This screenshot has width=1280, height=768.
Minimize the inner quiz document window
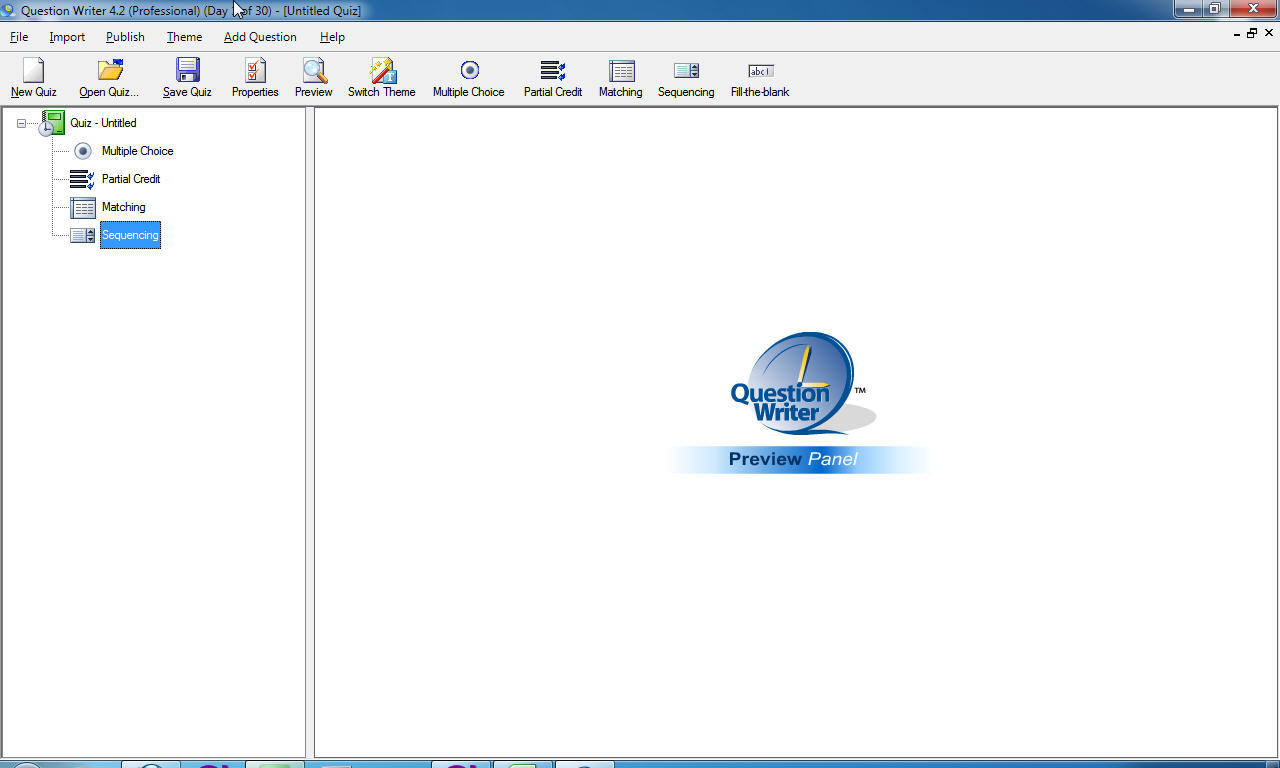point(1236,33)
